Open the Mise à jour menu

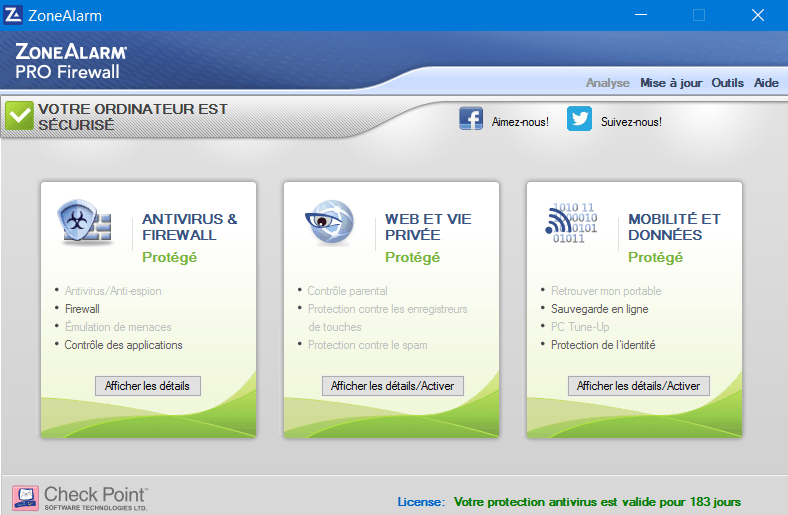(671, 83)
